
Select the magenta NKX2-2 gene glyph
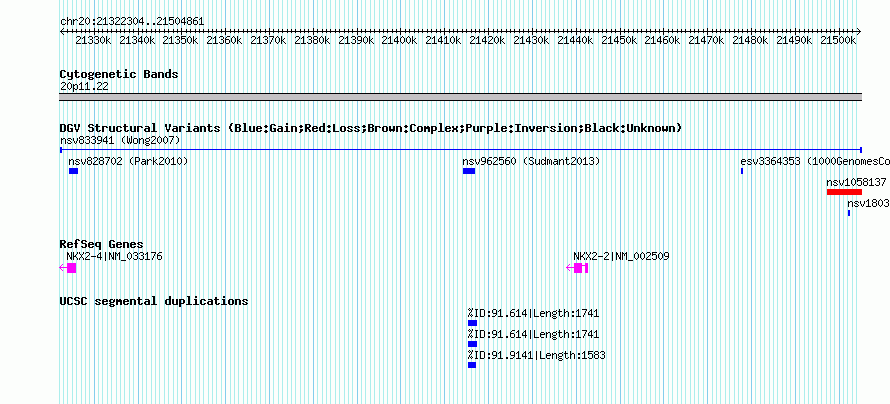pyautogui.click(x=577, y=268)
